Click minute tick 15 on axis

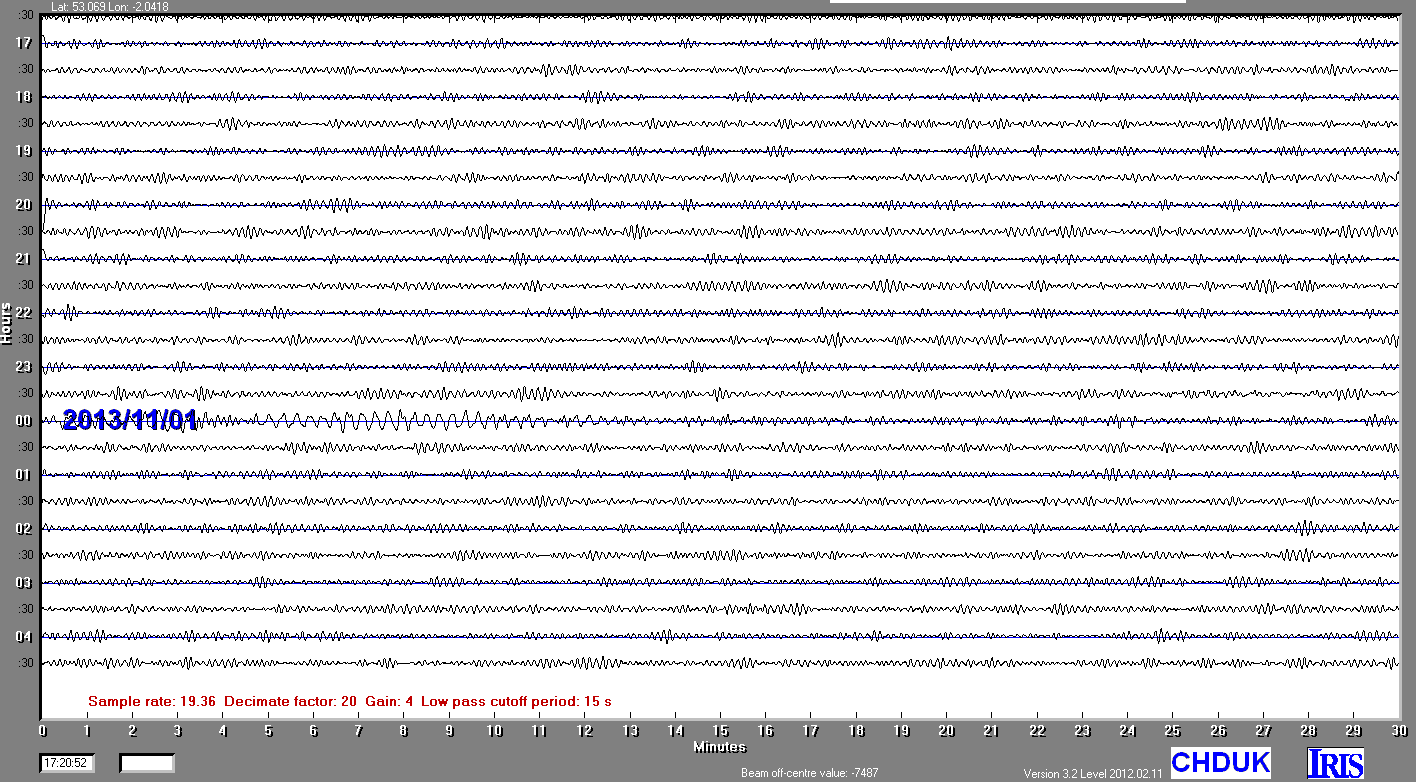click(x=720, y=730)
